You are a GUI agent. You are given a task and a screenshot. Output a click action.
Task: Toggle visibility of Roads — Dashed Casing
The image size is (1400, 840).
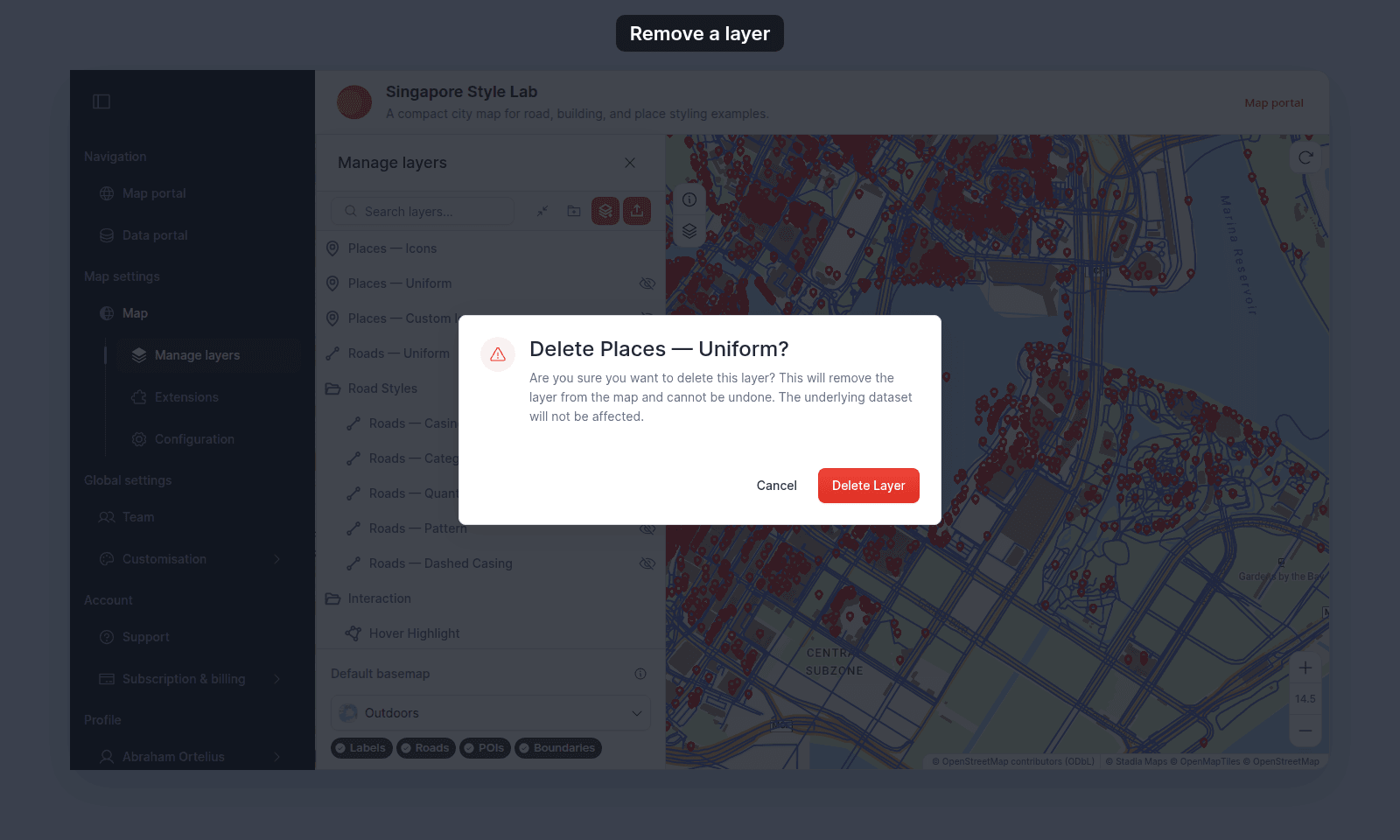(647, 563)
